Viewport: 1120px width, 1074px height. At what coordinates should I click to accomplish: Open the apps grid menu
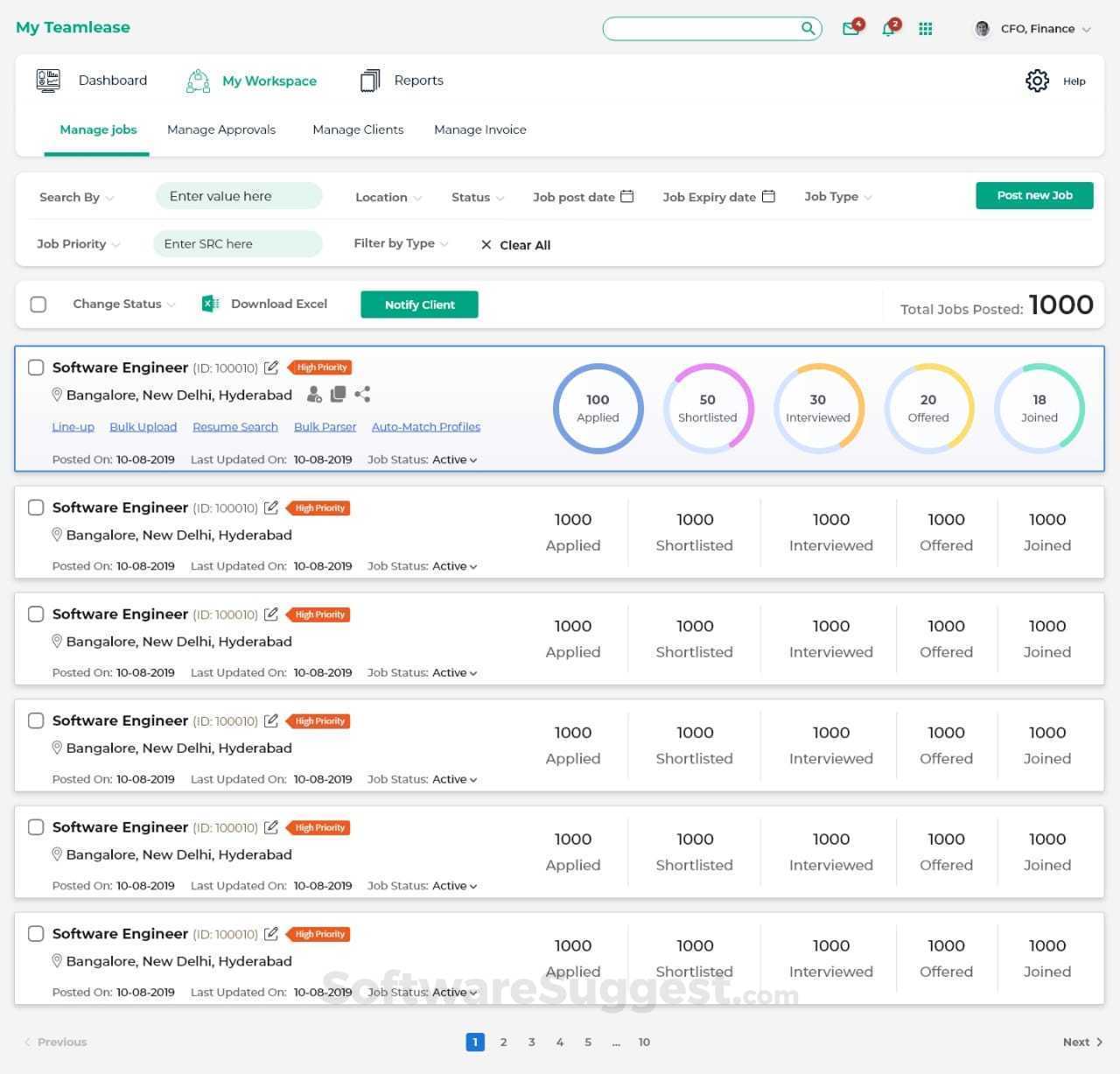tap(926, 29)
